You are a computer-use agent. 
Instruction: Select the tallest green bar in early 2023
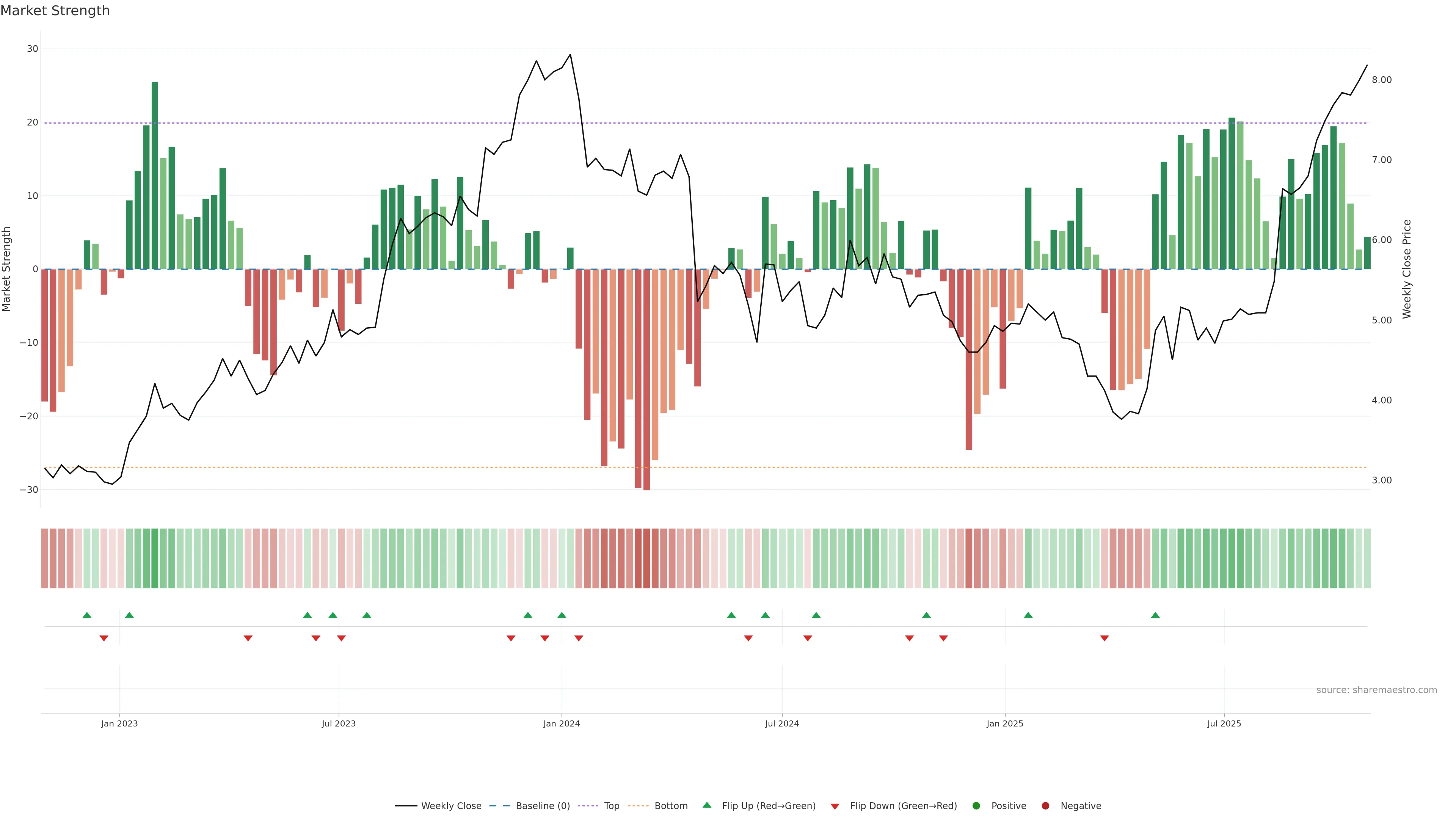[x=155, y=175]
